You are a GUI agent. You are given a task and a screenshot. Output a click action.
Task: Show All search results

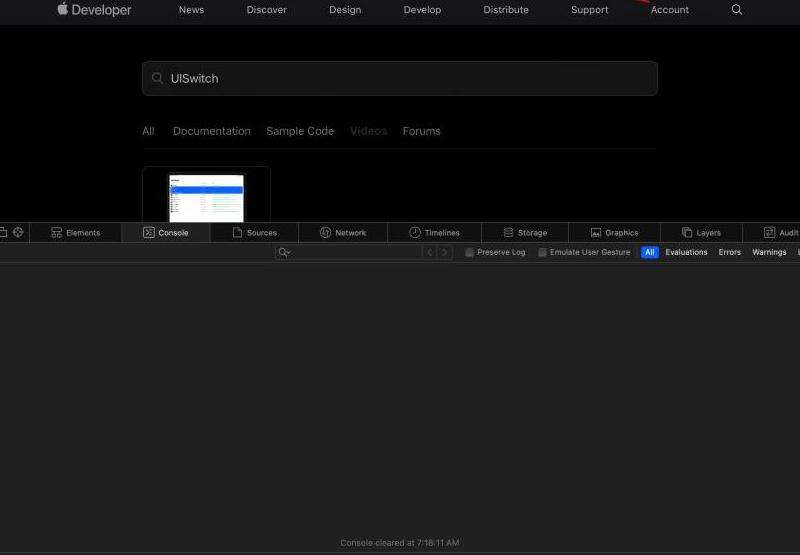tap(148, 131)
